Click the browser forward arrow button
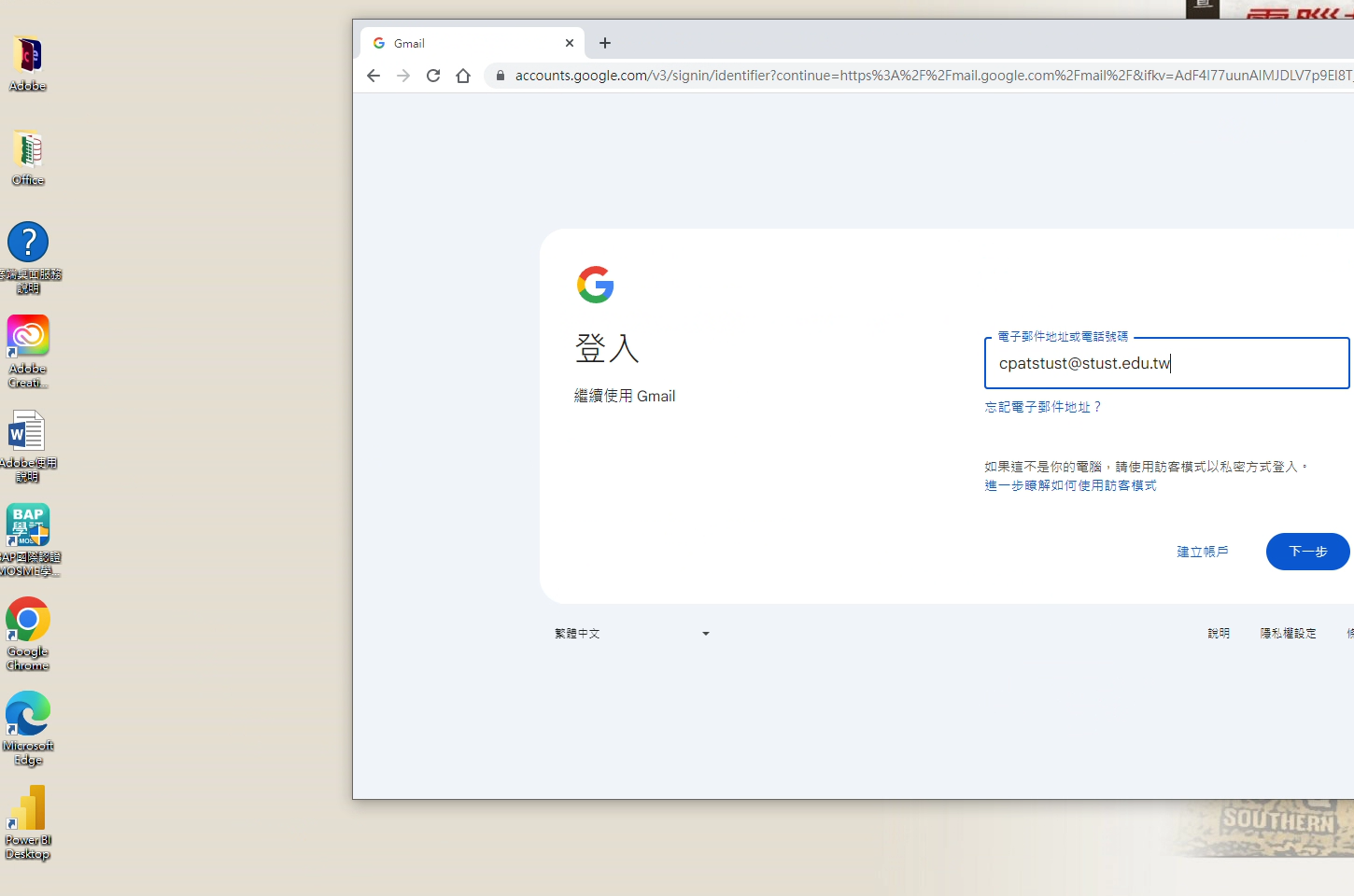This screenshot has width=1354, height=896. click(x=403, y=76)
